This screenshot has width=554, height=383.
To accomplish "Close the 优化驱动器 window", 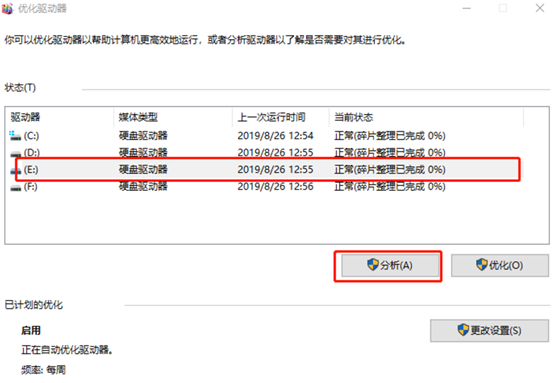I will point(540,8).
